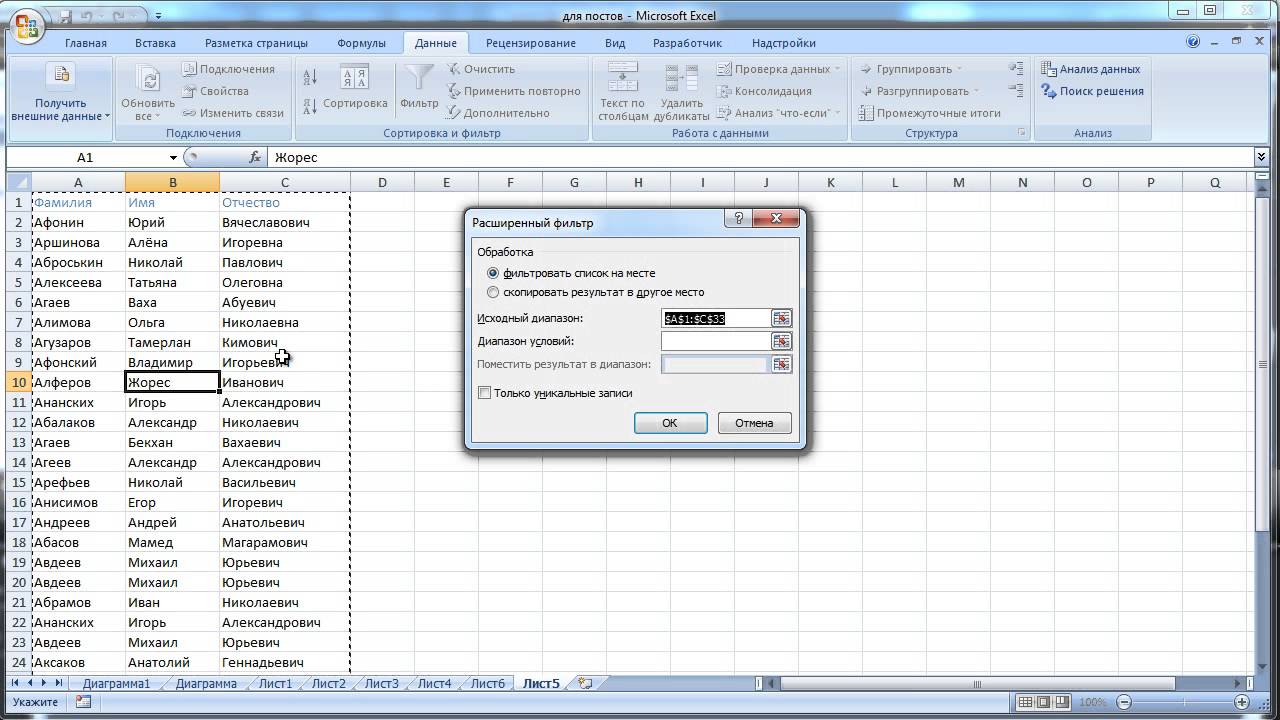
Task: Click Edit Links in the ribbon
Action: point(233,113)
